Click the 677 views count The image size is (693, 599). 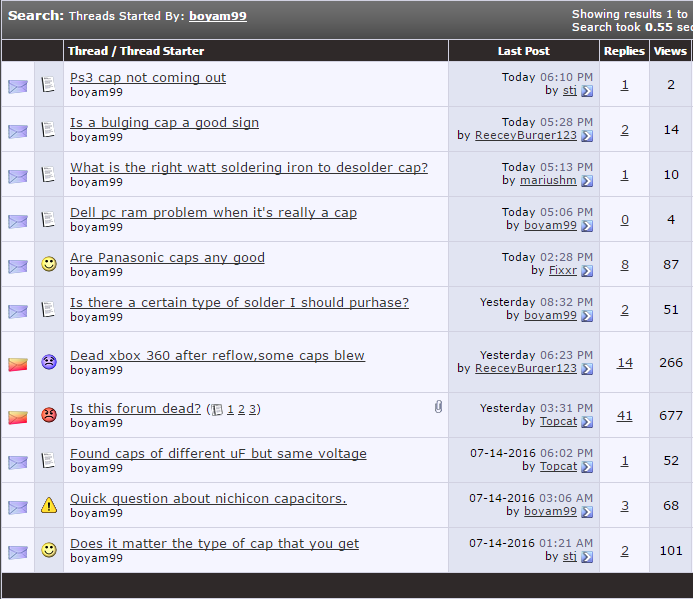[x=671, y=416]
